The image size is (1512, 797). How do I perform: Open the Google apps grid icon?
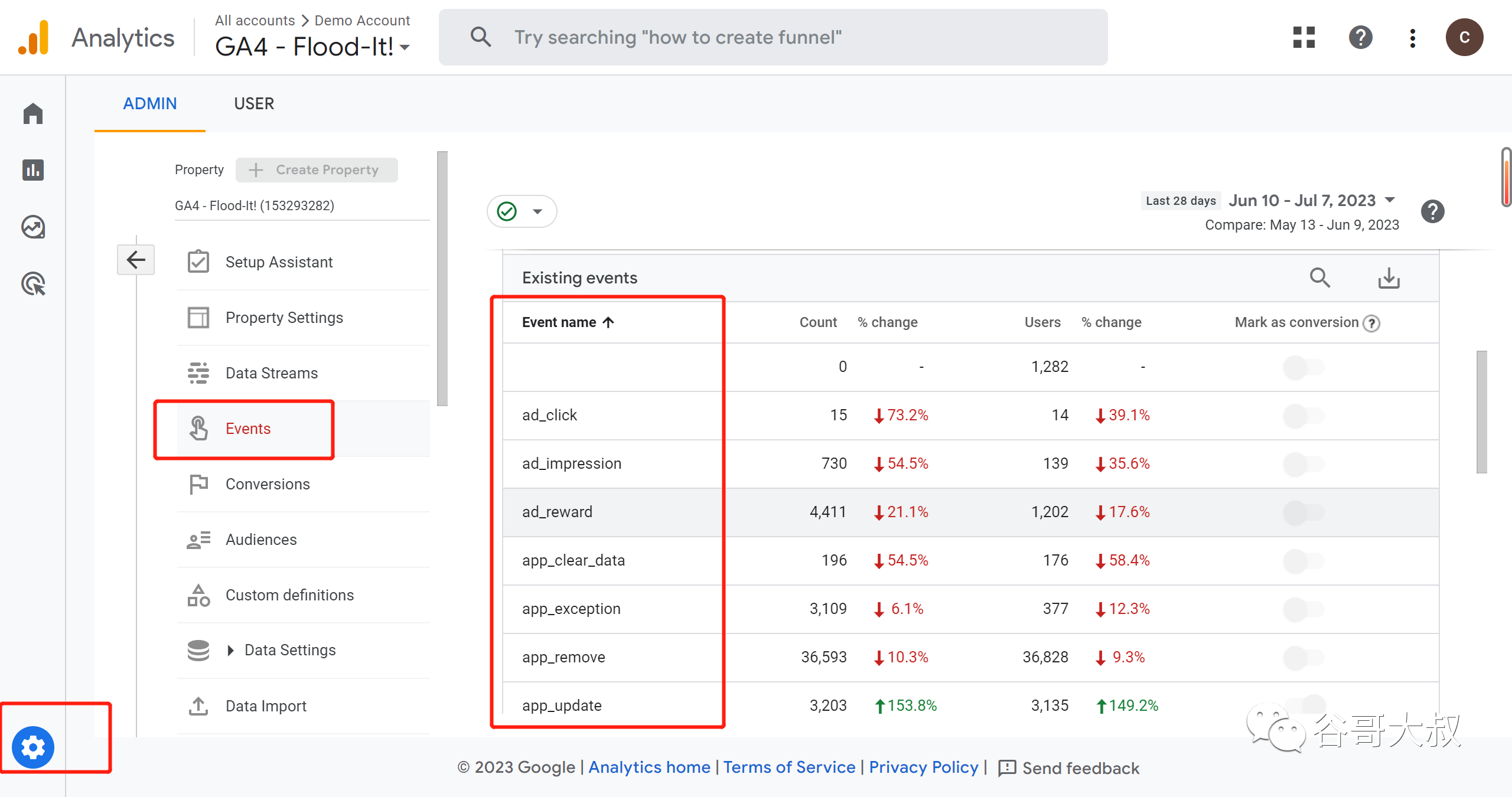coord(1304,38)
